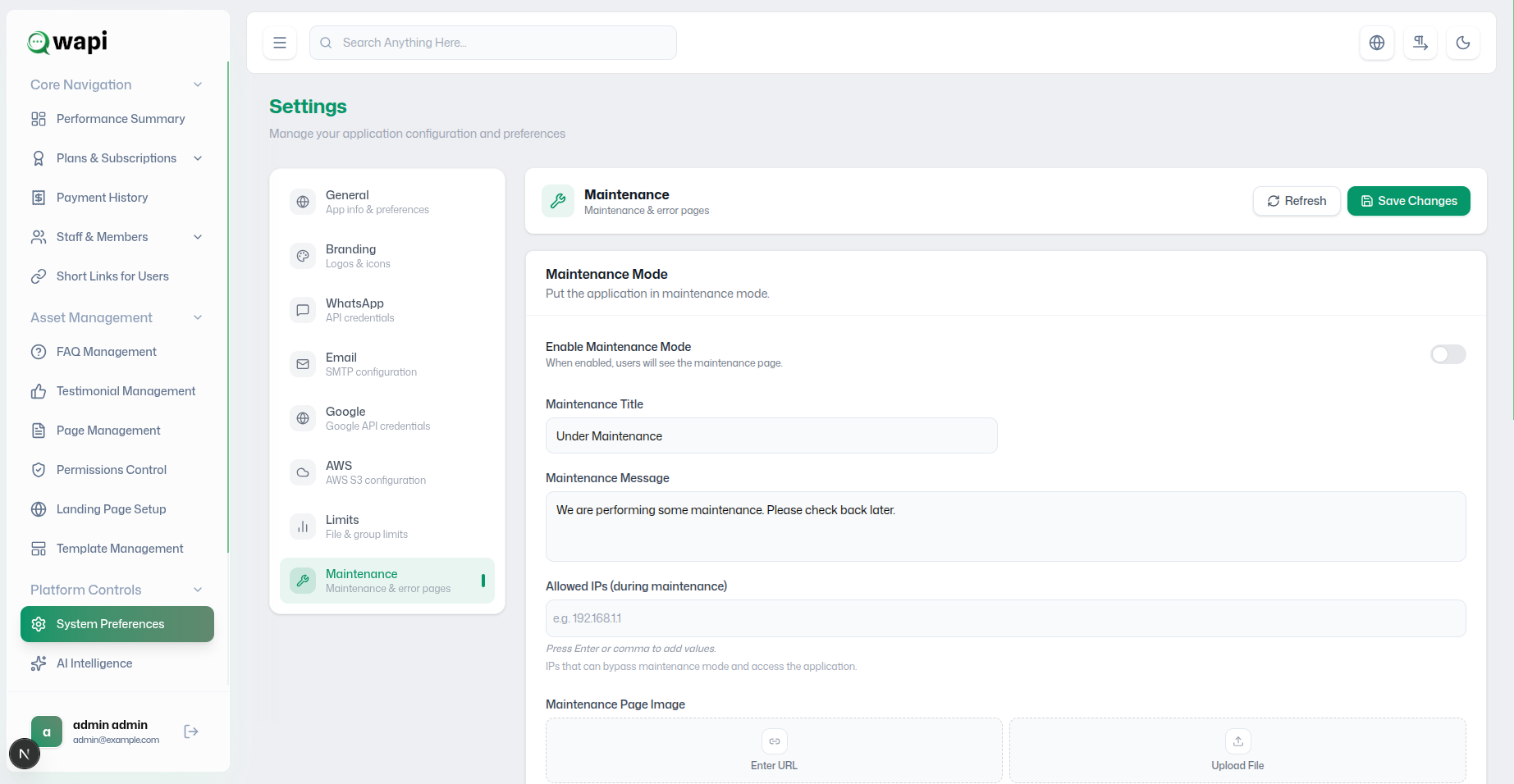Click the Permissions Control shield icon
The image size is (1514, 784).
[39, 470]
